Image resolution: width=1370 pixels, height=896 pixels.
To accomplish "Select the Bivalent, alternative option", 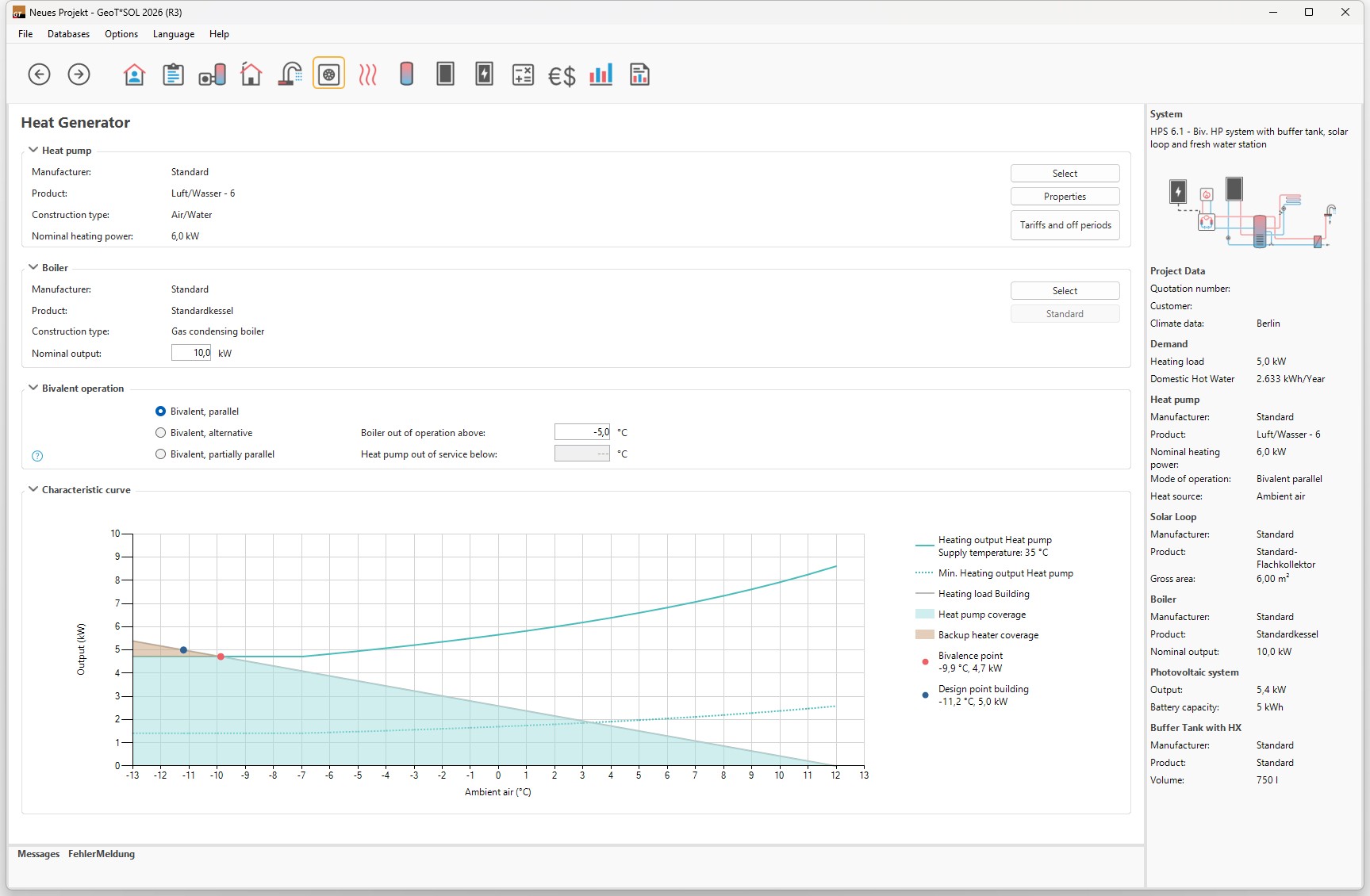I will (161, 433).
